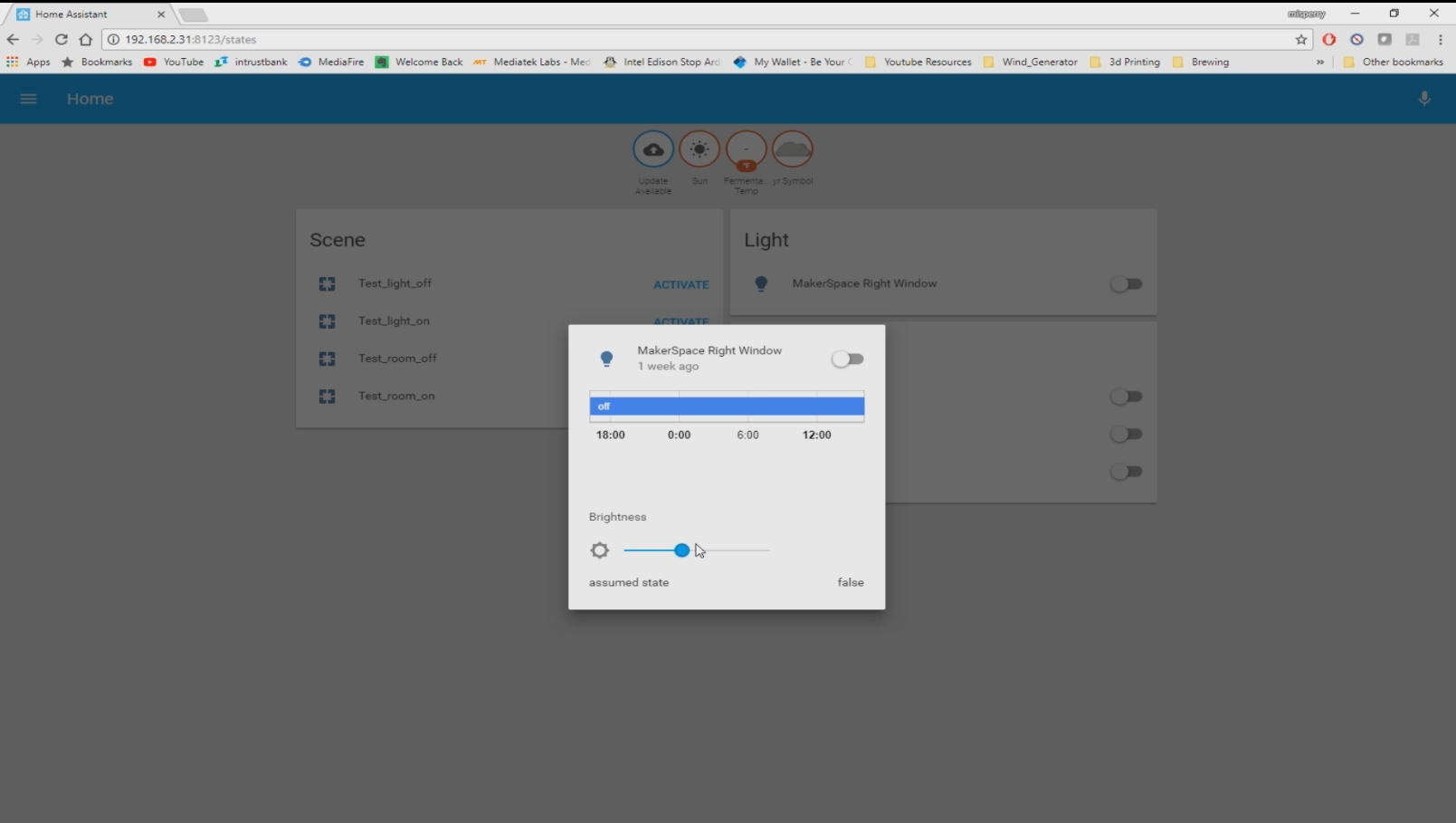
Task: Go to browser home page
Action: [85, 39]
